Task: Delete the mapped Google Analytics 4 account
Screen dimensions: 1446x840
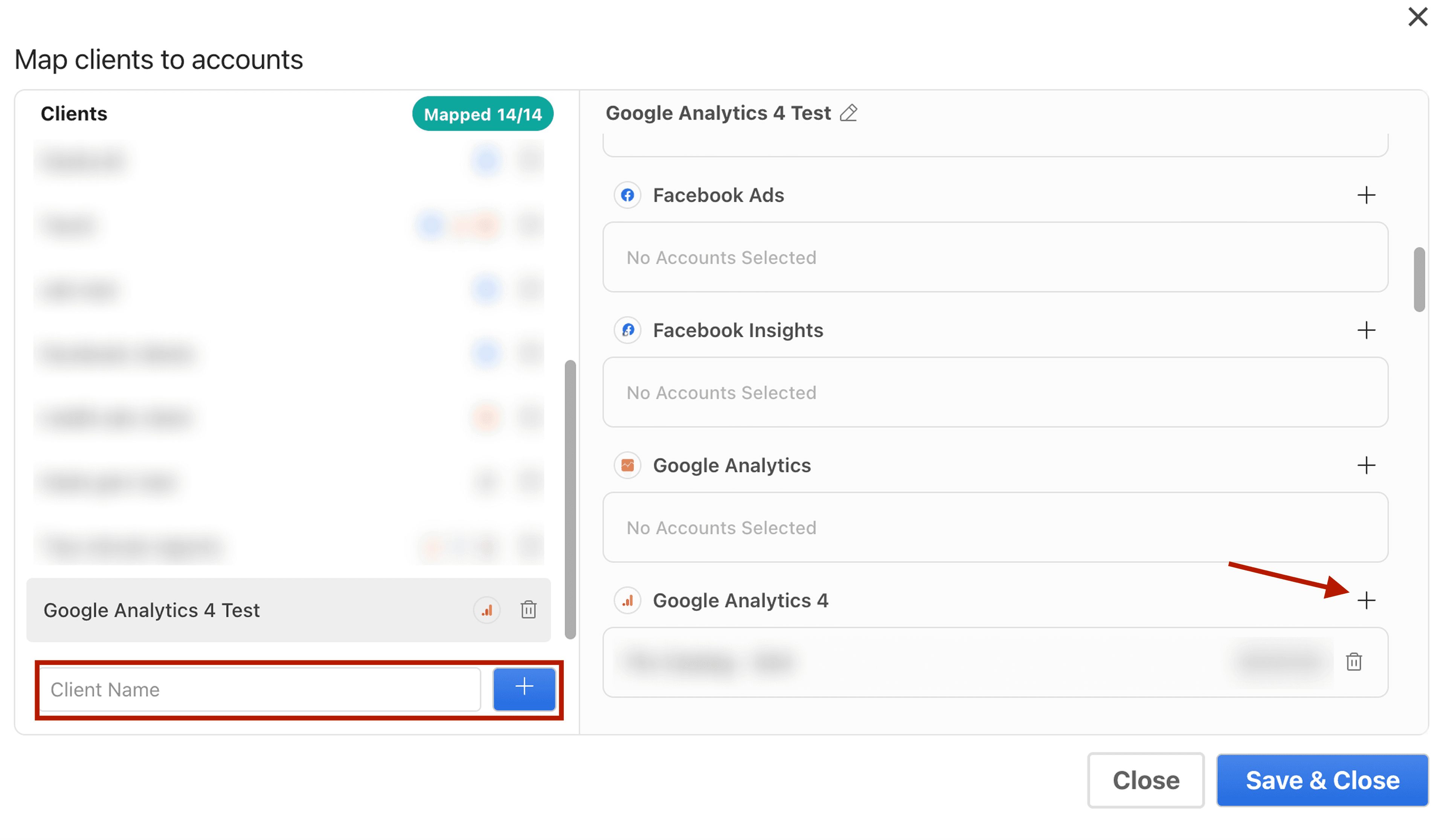Action: pos(1354,662)
